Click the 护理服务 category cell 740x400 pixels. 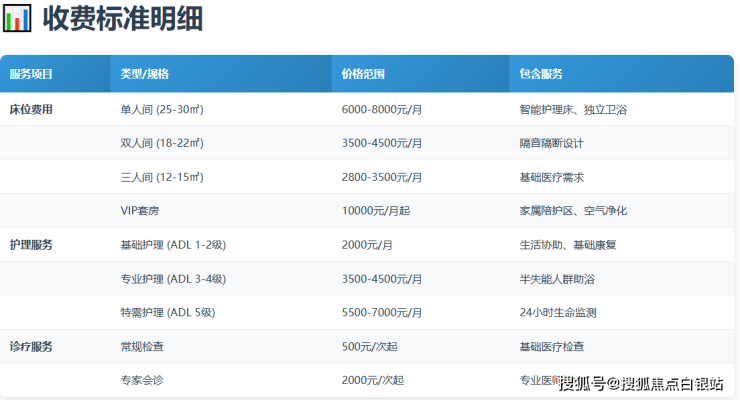31,245
